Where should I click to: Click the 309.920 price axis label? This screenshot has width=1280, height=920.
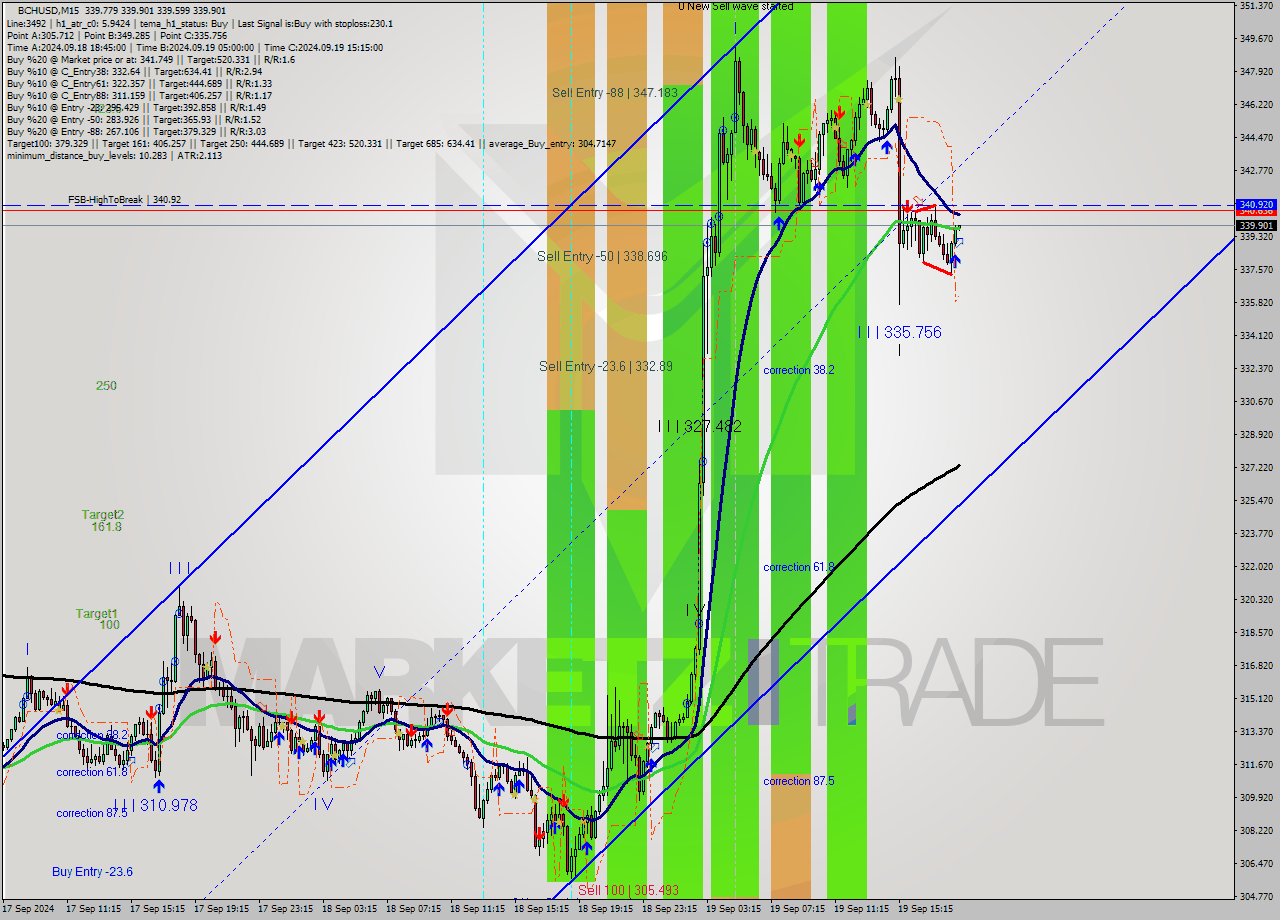point(1257,798)
